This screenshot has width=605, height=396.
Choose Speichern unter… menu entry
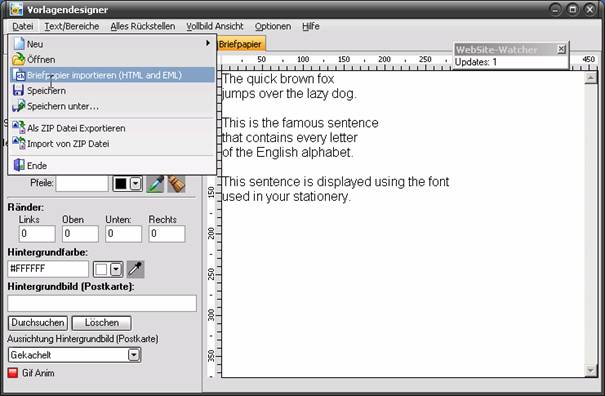tap(112, 106)
